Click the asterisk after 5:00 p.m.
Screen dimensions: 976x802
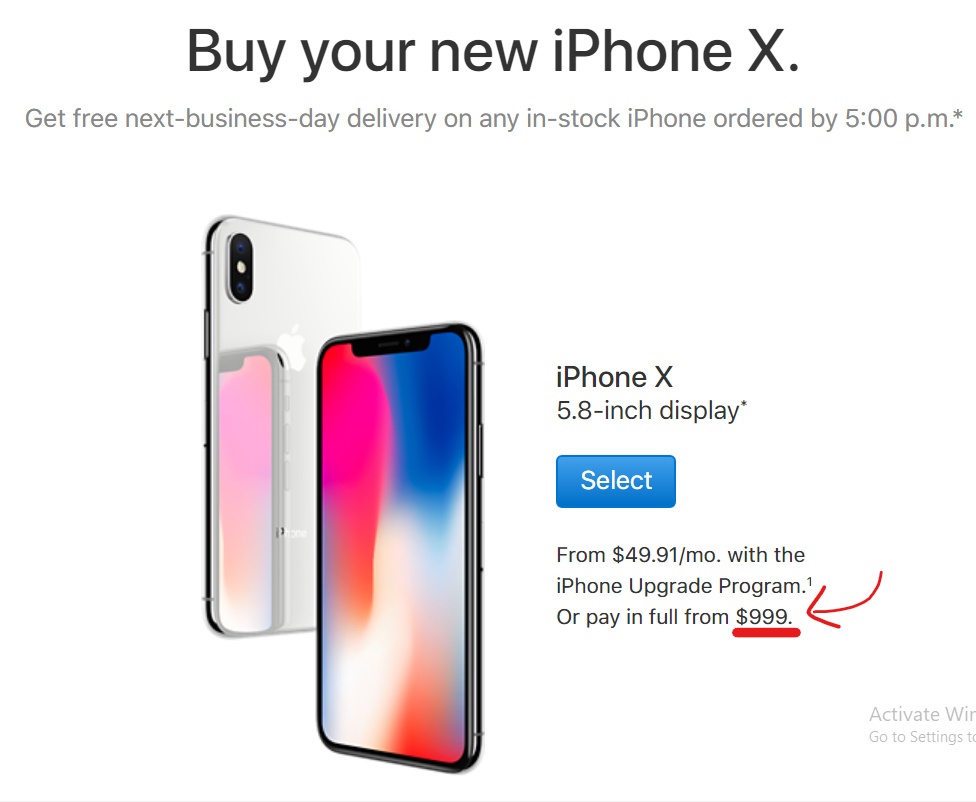pyautogui.click(x=958, y=114)
